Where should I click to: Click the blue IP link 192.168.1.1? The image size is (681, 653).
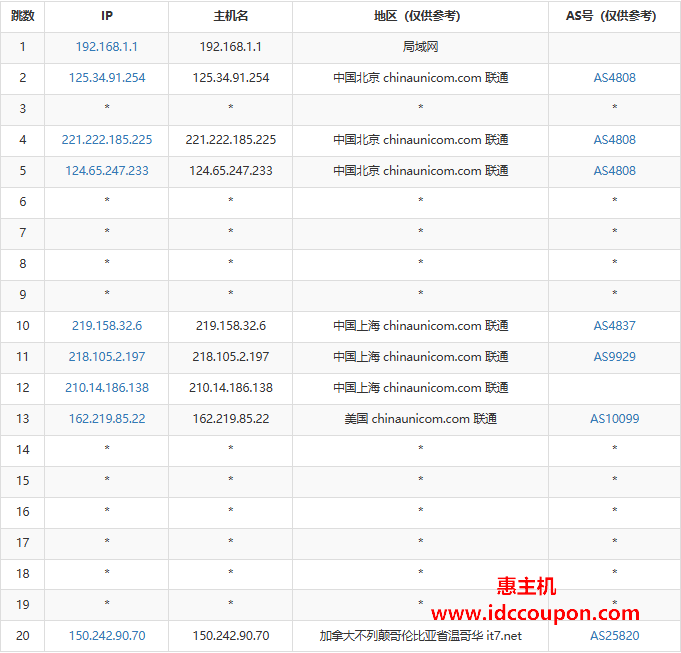point(106,47)
